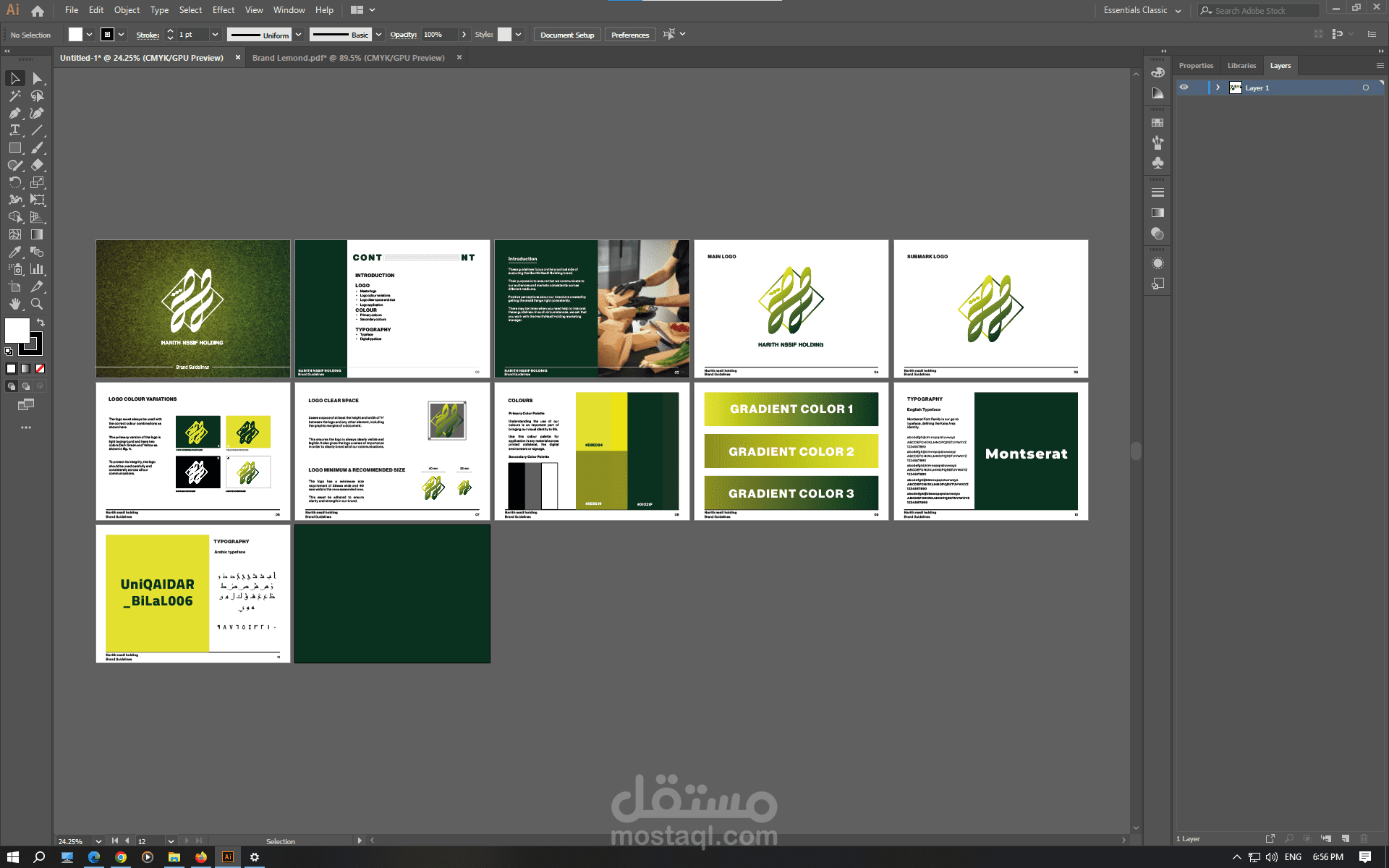Select the Zoom tool
1389x868 pixels.
(x=37, y=304)
